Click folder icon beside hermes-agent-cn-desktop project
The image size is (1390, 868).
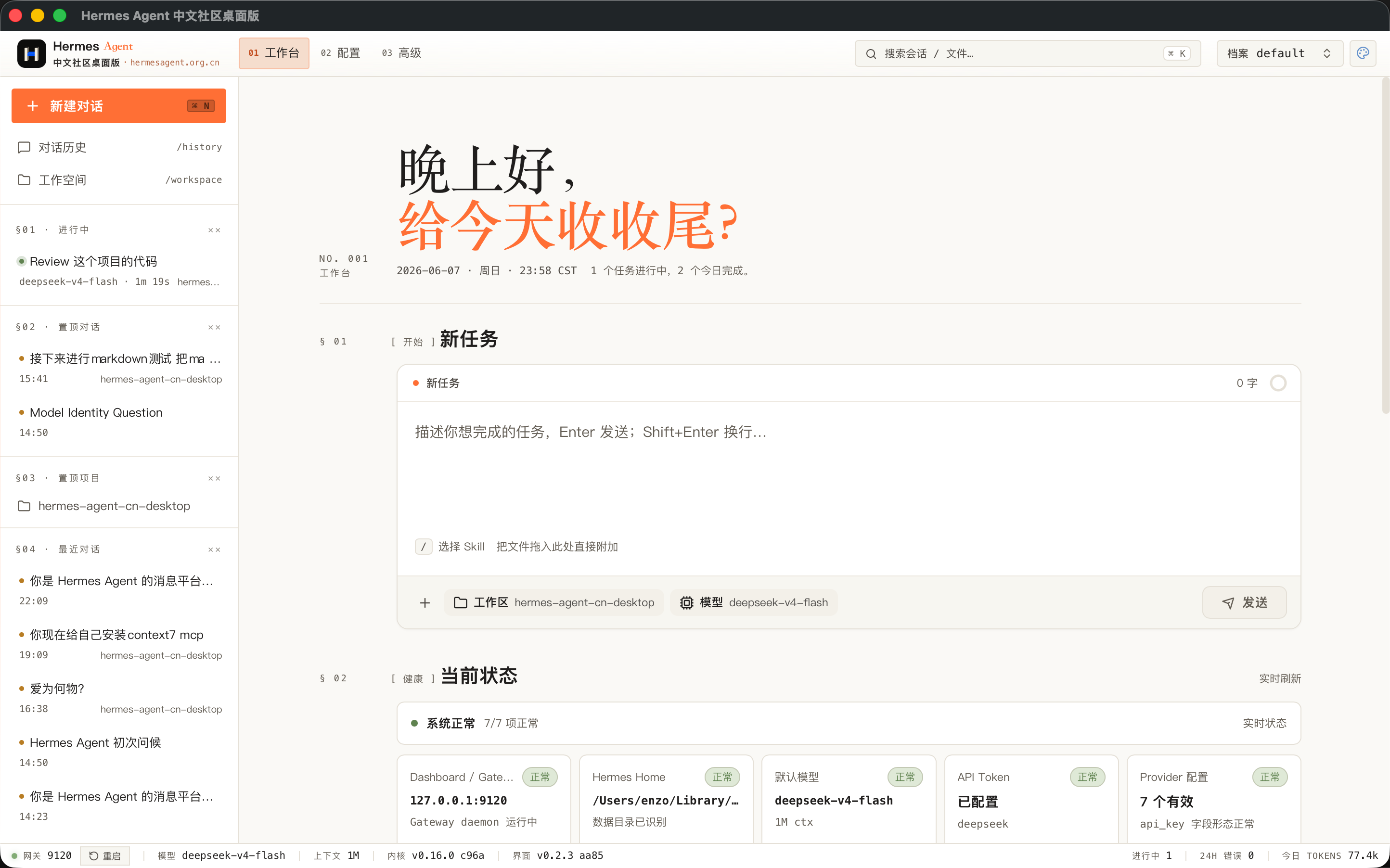point(24,506)
